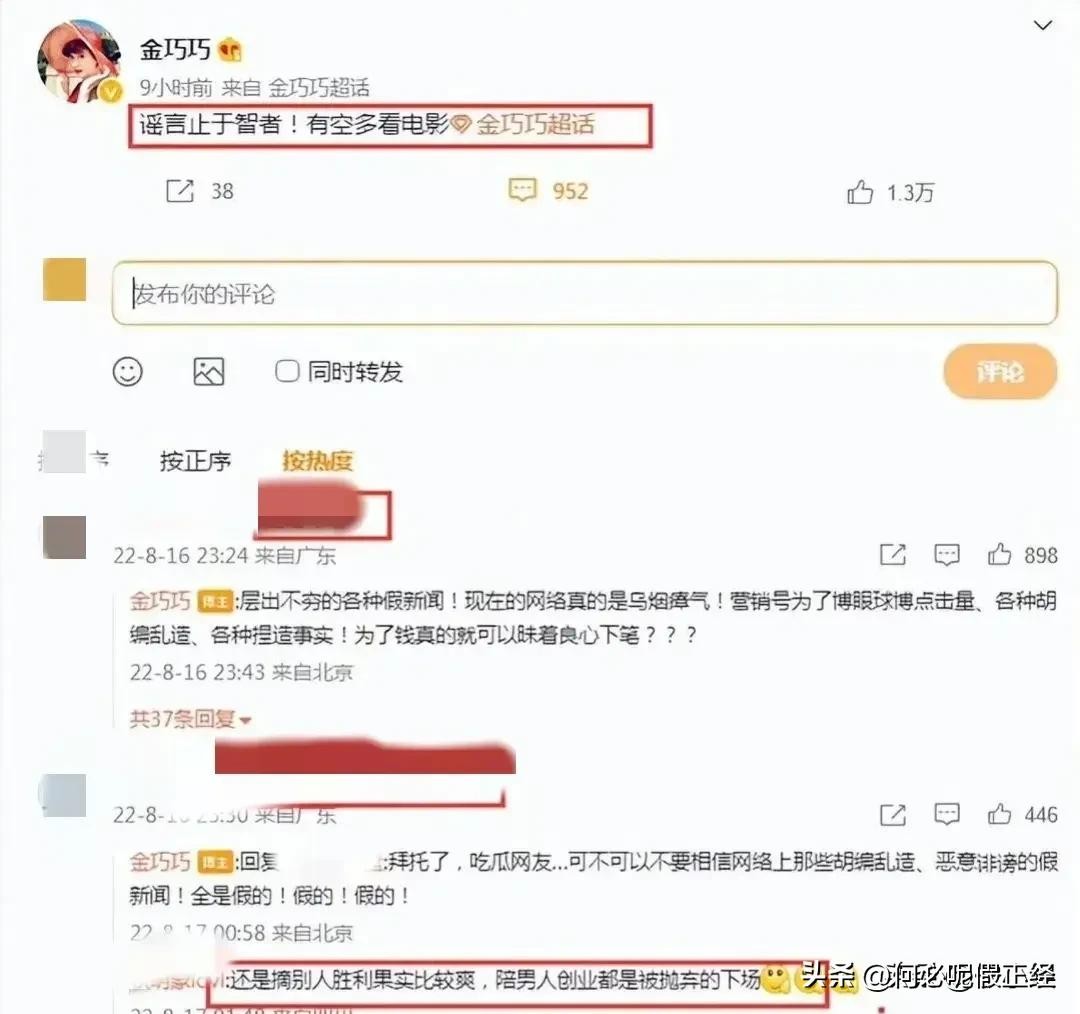1080x1014 pixels.
Task: Reply icon on the 898-likes comment
Action: 946,555
